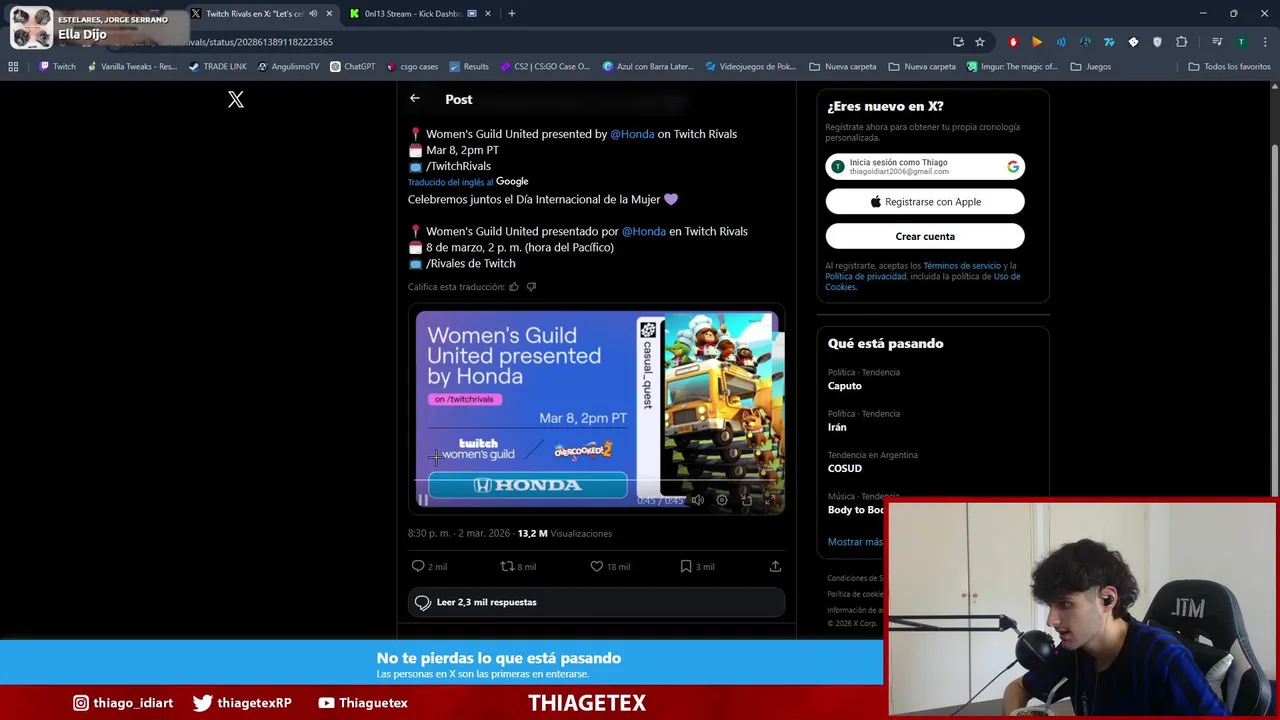Close the Twitch Rivals en X tab
This screenshot has height=720, width=1280.
pos(329,13)
